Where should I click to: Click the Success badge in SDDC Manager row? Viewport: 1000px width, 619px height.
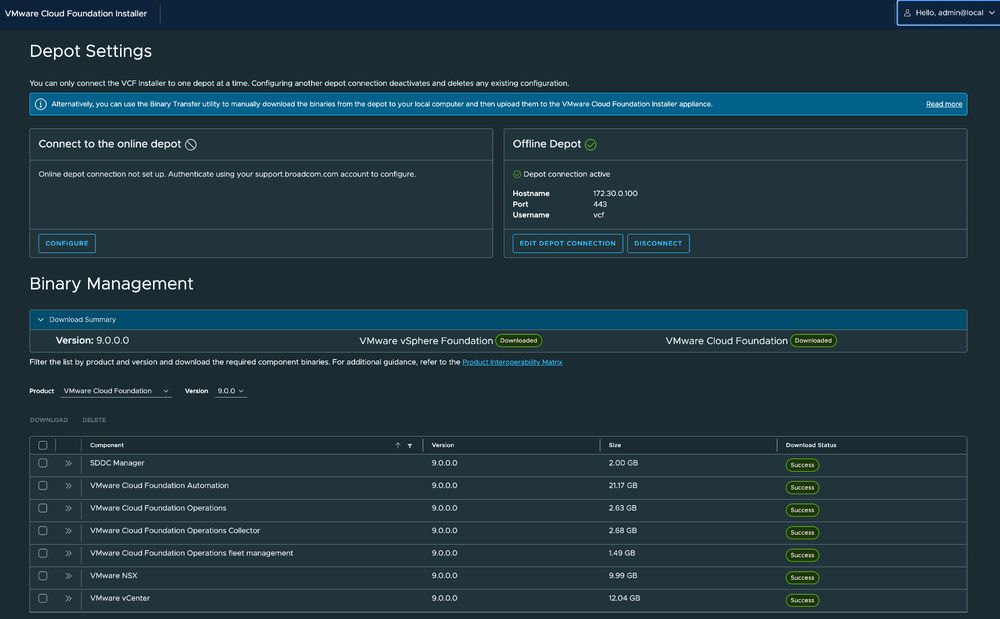802,465
